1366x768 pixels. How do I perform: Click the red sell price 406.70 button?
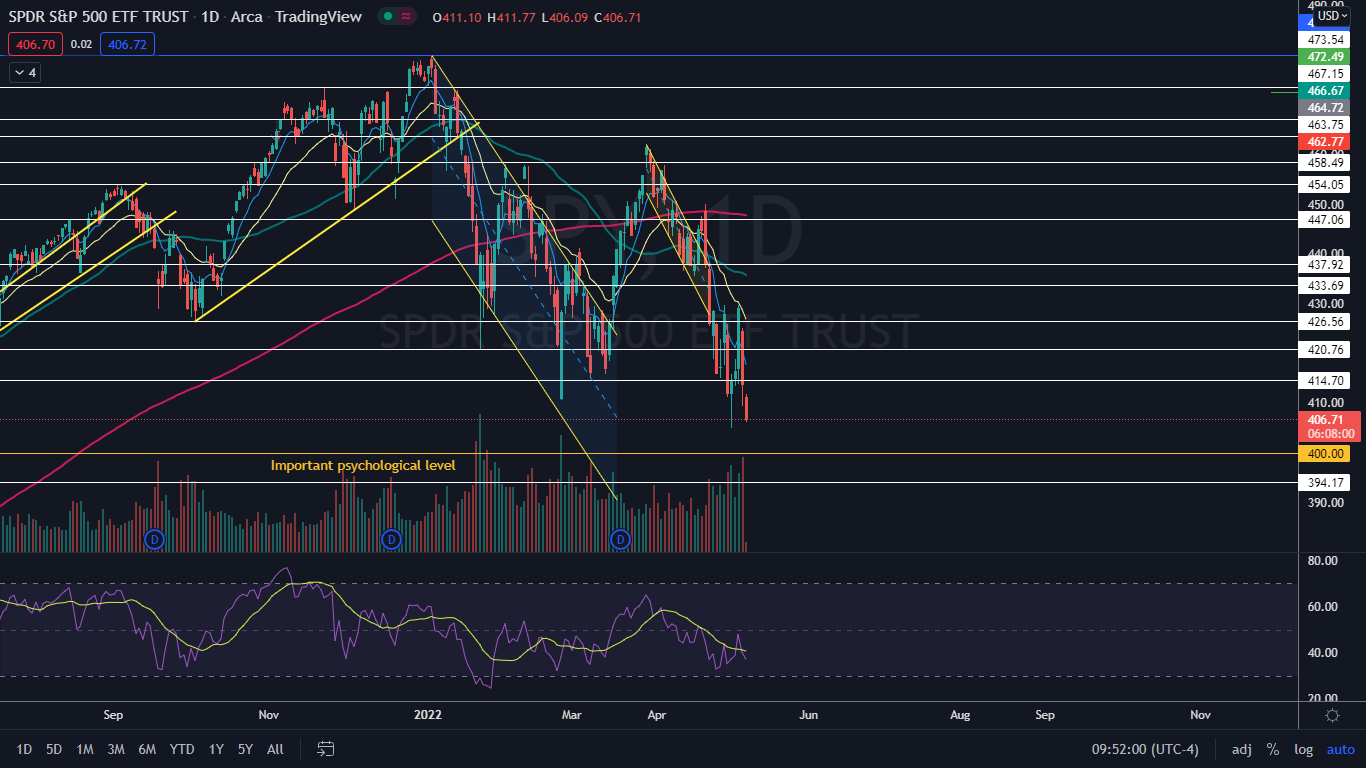coord(36,44)
